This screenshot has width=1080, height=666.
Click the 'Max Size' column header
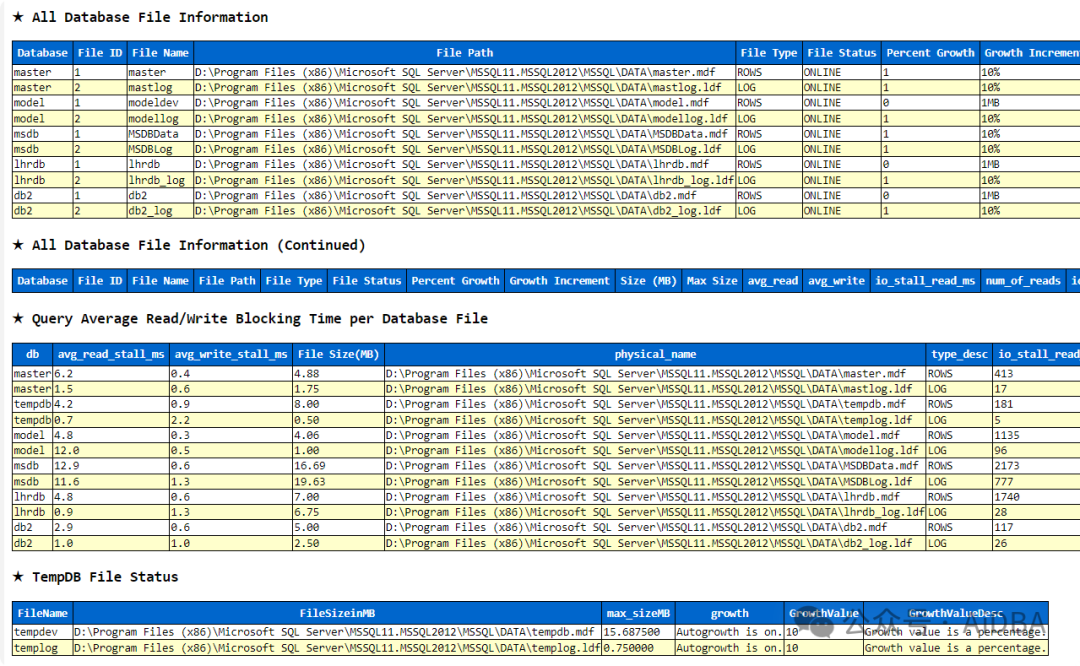point(712,281)
